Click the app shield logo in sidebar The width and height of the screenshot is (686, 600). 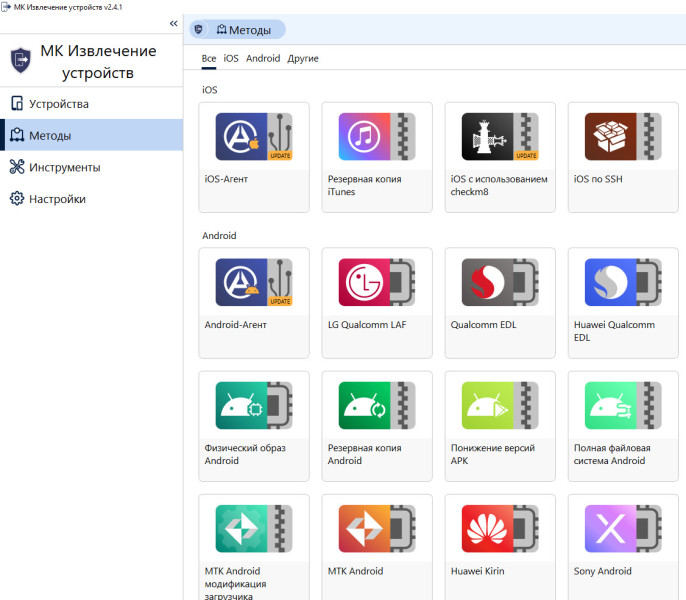pyautogui.click(x=21, y=60)
